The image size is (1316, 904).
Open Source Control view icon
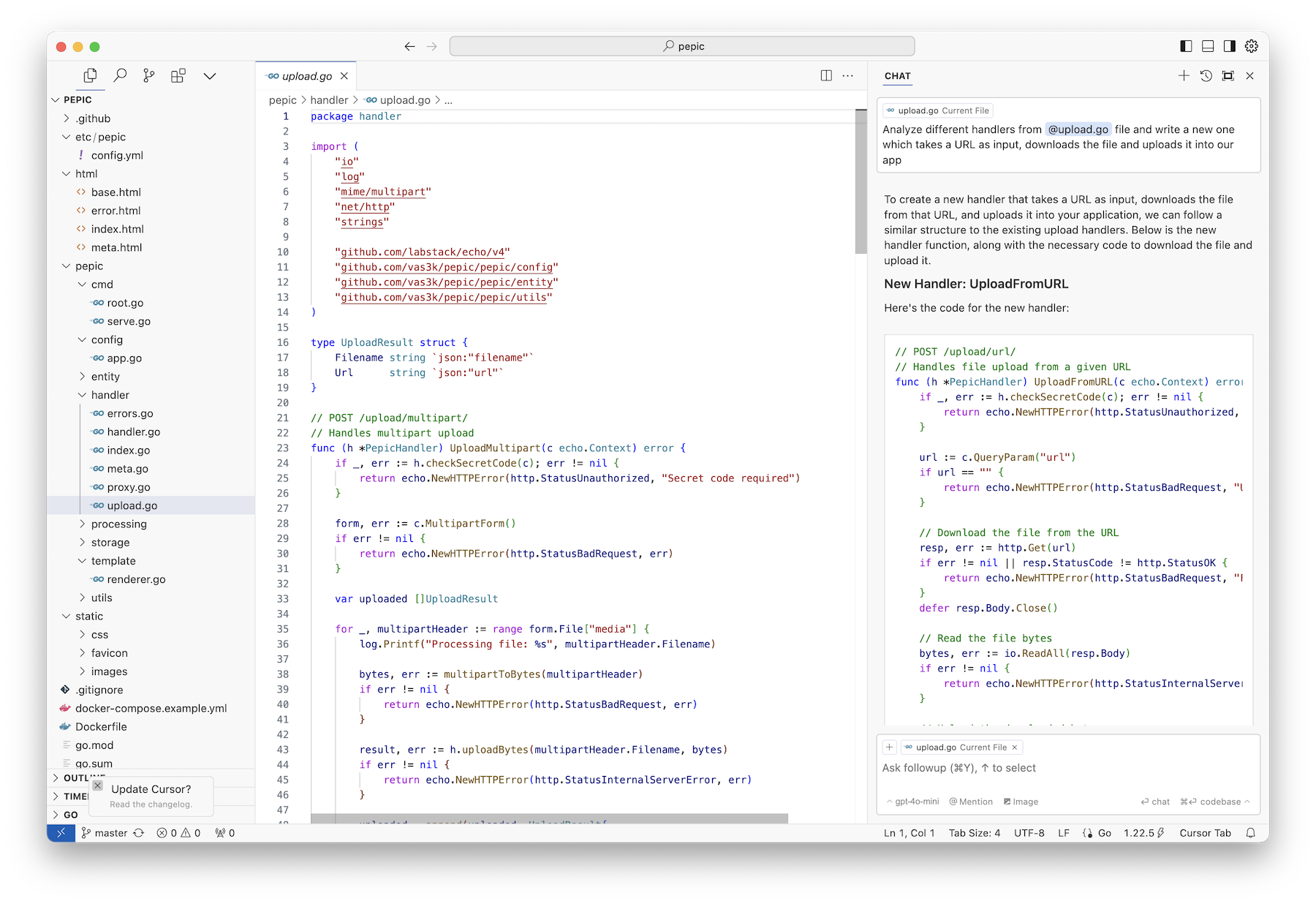coord(149,75)
